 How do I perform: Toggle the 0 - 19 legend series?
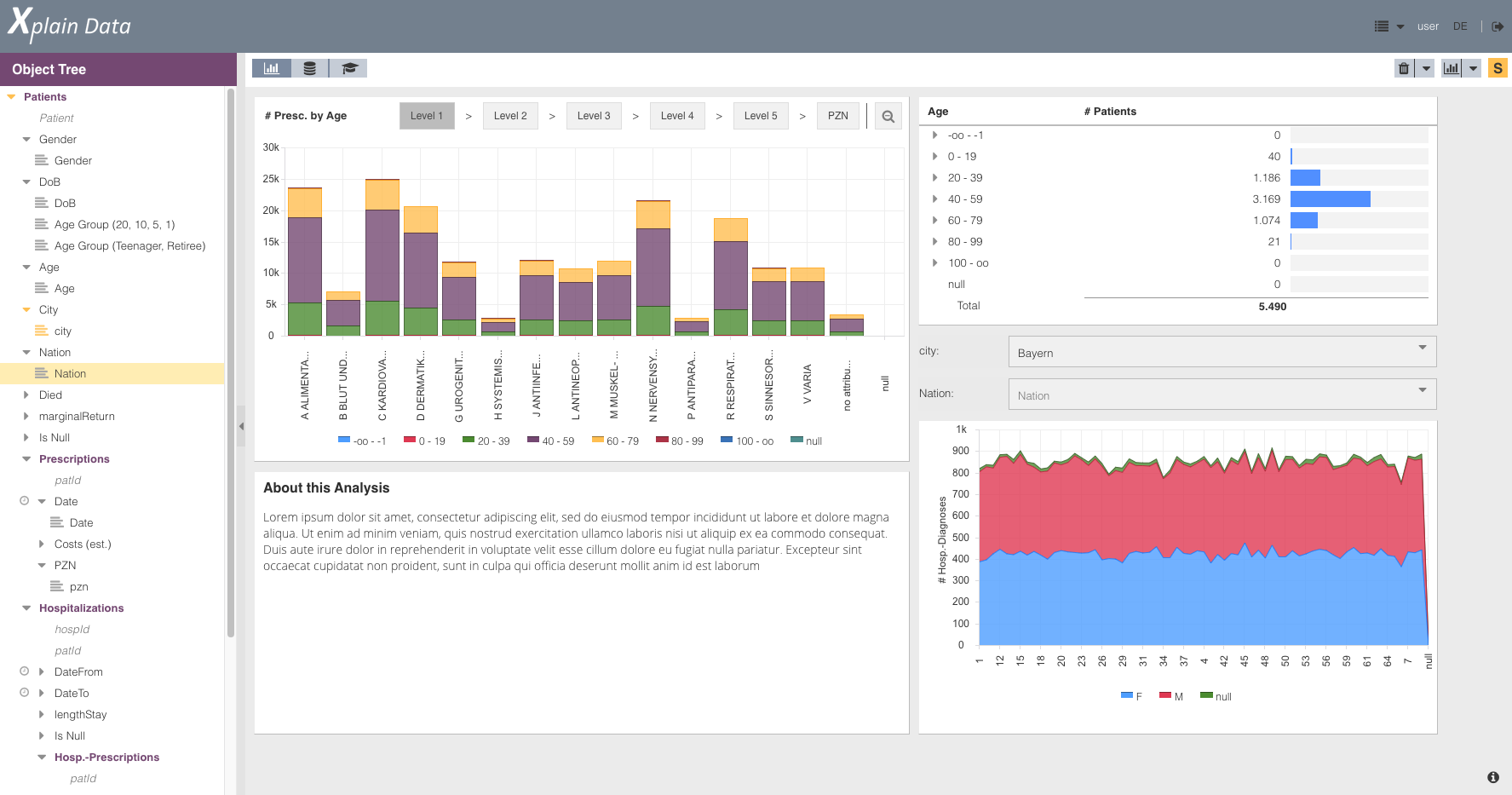[424, 441]
